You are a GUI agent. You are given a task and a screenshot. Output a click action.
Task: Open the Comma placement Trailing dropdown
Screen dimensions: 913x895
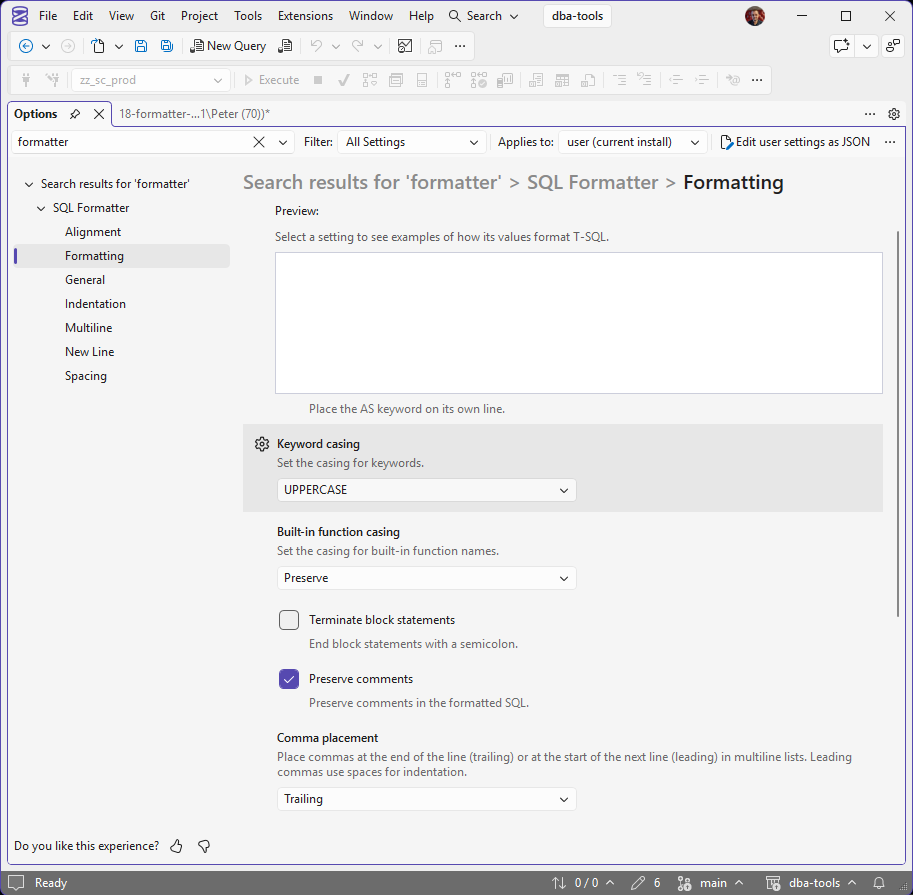pyautogui.click(x=426, y=799)
